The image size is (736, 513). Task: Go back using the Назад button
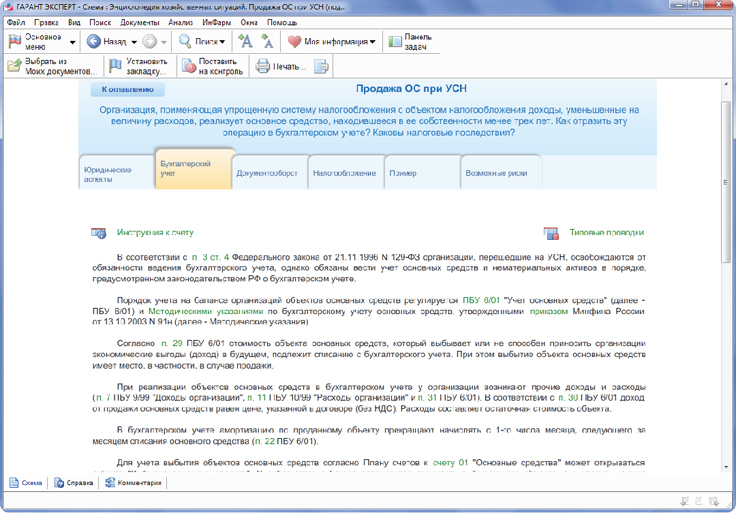coord(110,42)
